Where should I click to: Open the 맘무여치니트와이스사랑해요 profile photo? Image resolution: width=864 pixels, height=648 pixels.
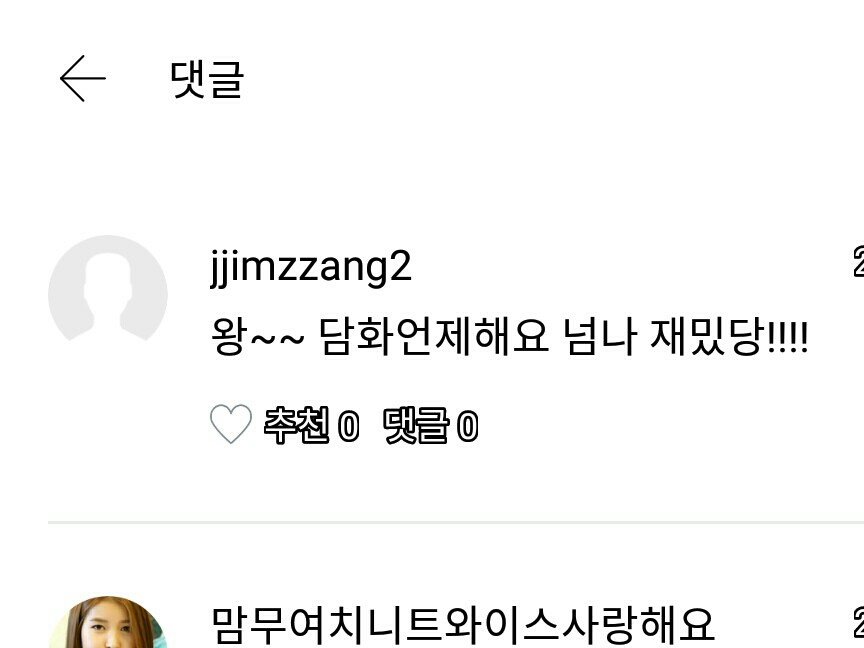(108, 622)
